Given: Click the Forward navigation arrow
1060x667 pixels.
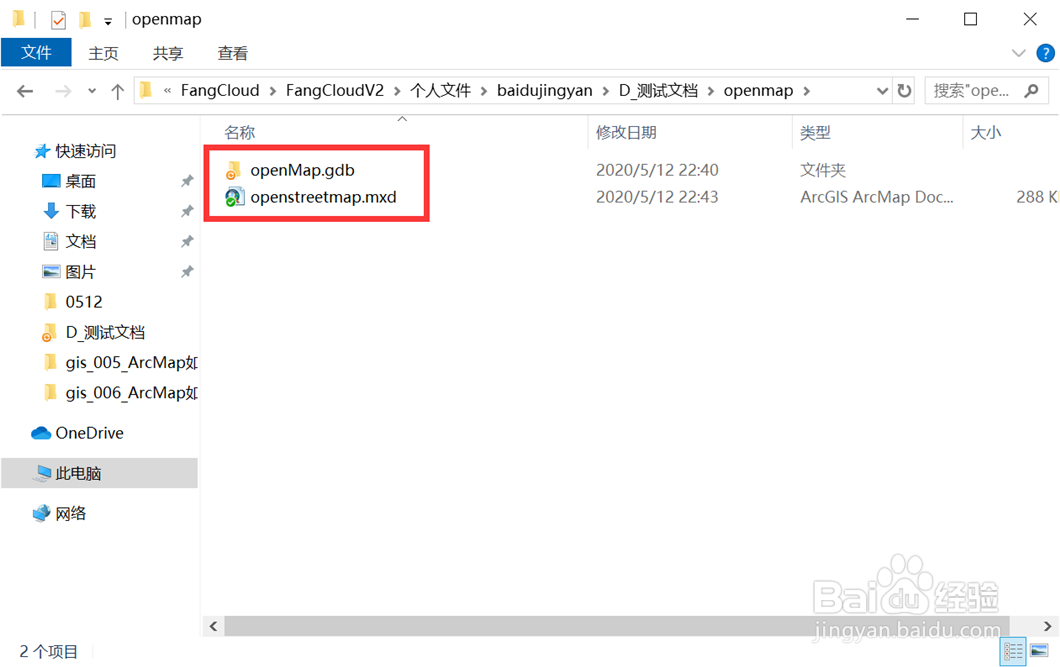Looking at the screenshot, I should point(63,91).
